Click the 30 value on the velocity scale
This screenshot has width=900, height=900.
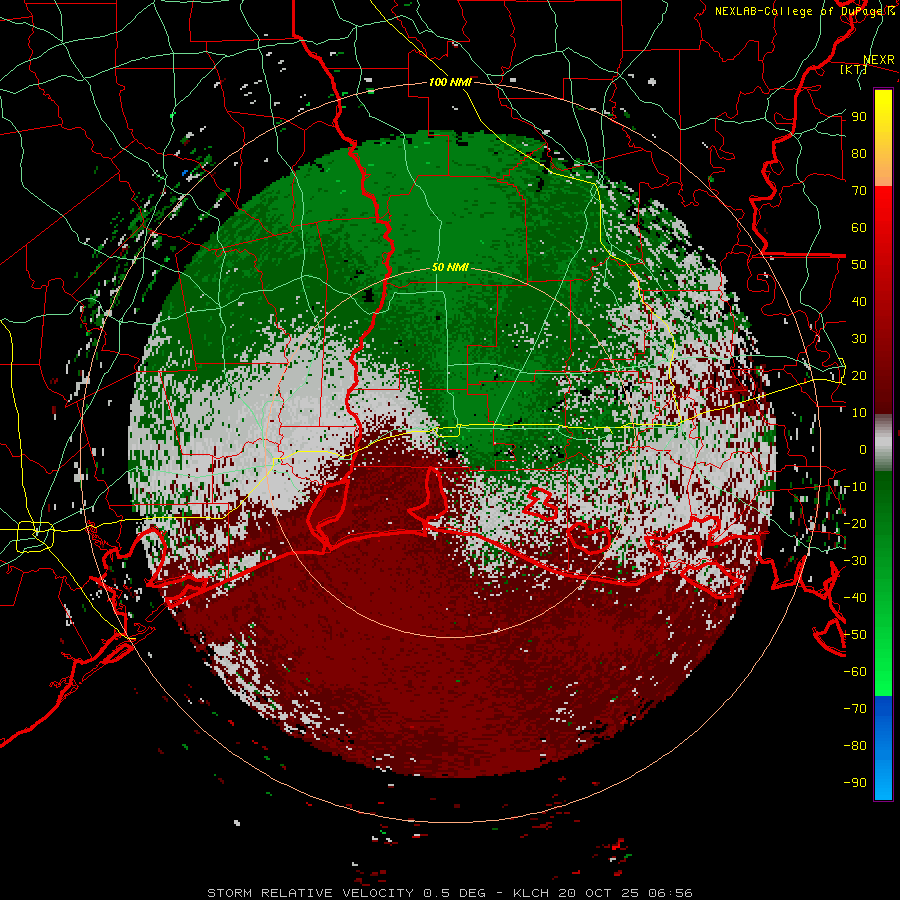(x=859, y=339)
